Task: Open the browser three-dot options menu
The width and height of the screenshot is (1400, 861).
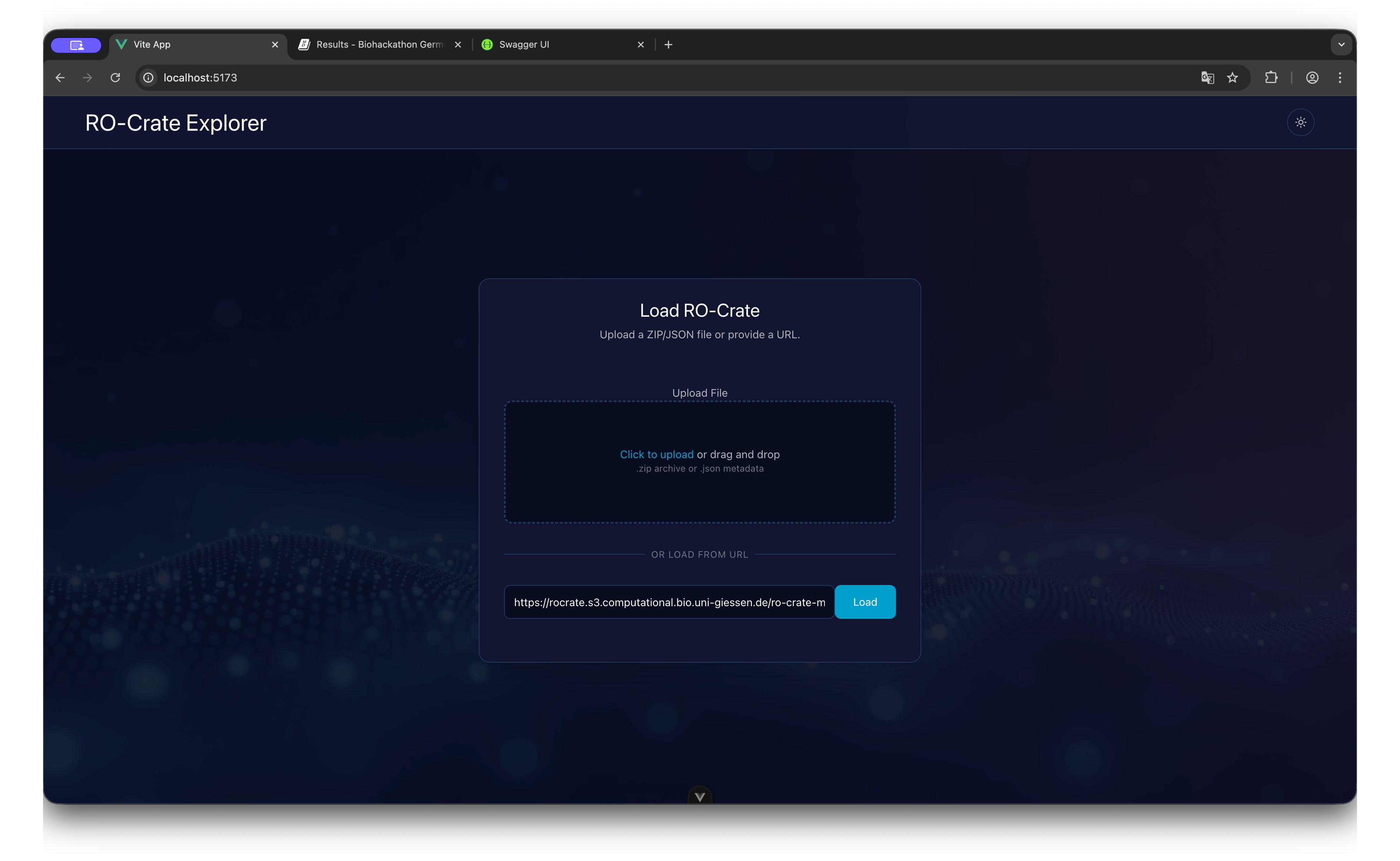Action: tap(1340, 77)
